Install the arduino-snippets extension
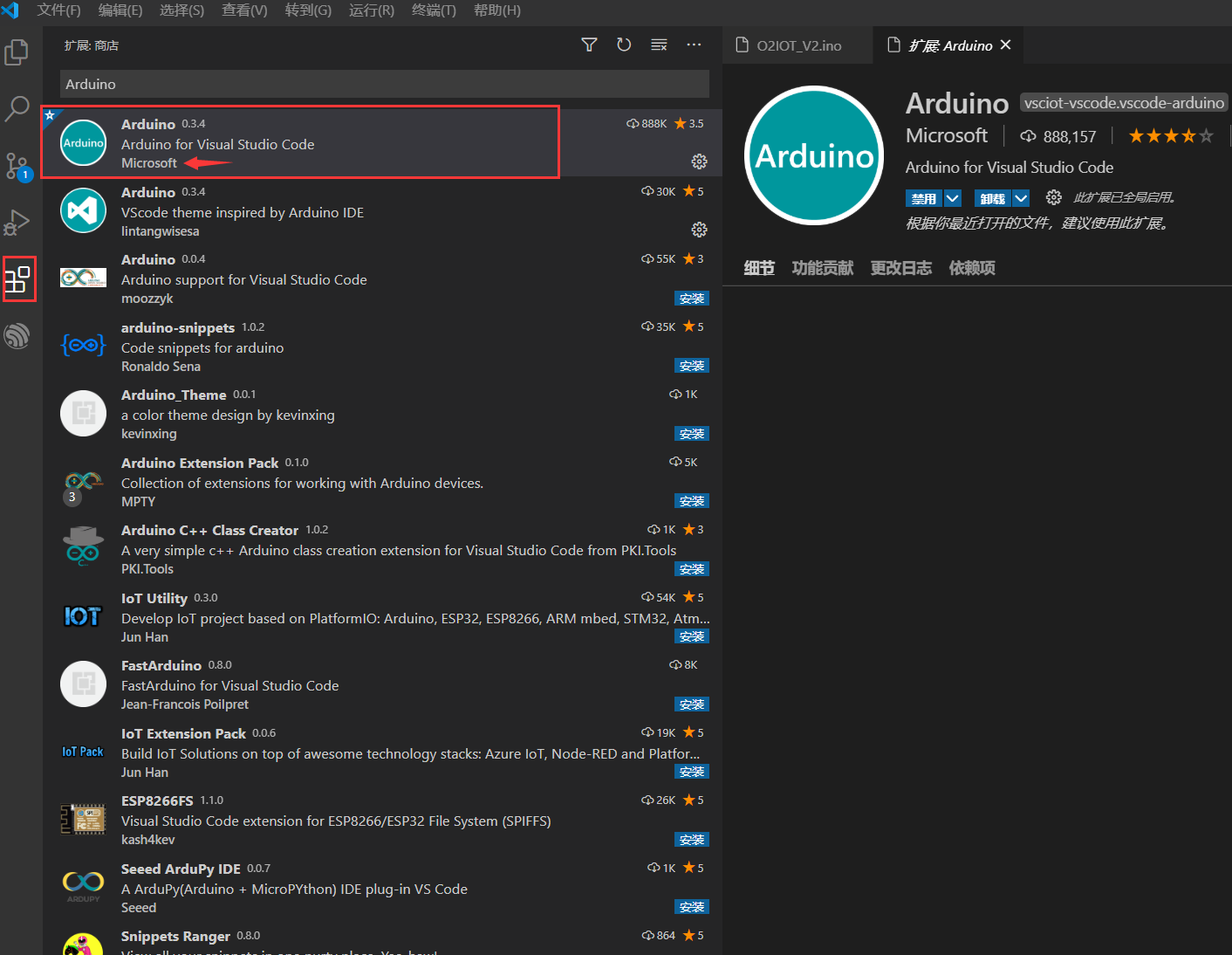The width and height of the screenshot is (1232, 955). 692,366
